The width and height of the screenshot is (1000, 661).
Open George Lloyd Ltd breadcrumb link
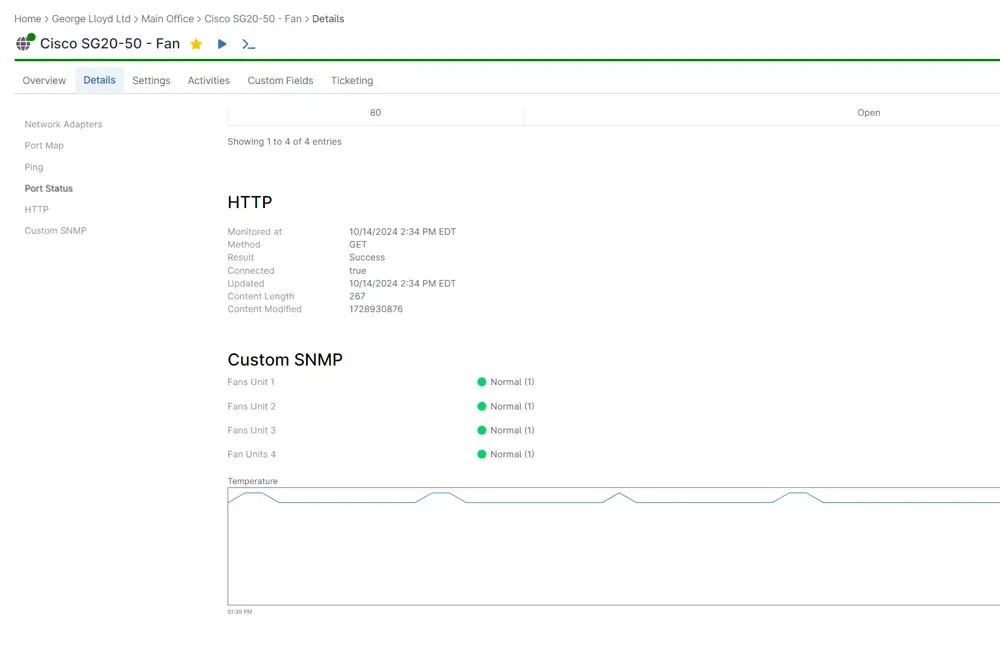click(x=91, y=19)
